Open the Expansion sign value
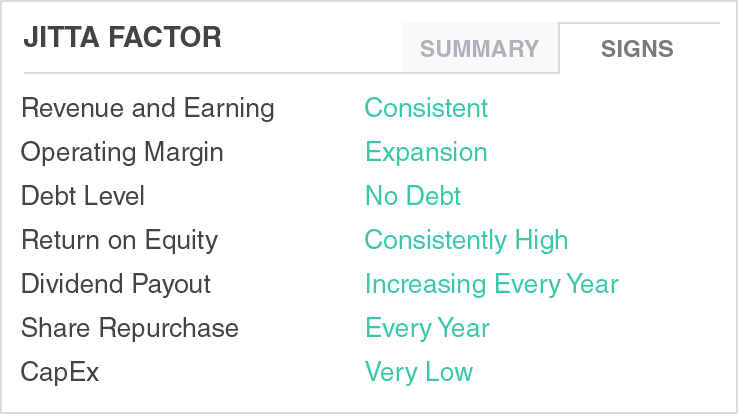Screen dimensions: 738x414 (426, 152)
